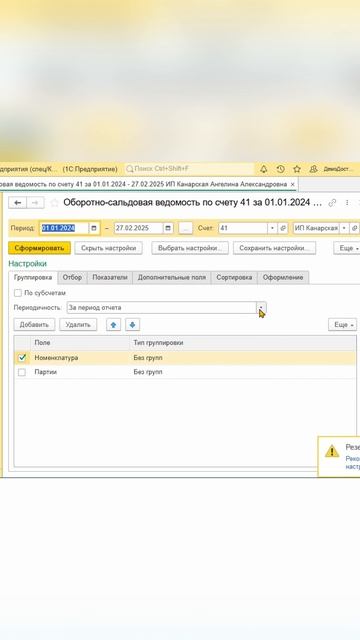Image resolution: width=360 pixels, height=640 pixels.
Task: Open the Еще menu beside Сохранить настройки
Action: pos(347,248)
